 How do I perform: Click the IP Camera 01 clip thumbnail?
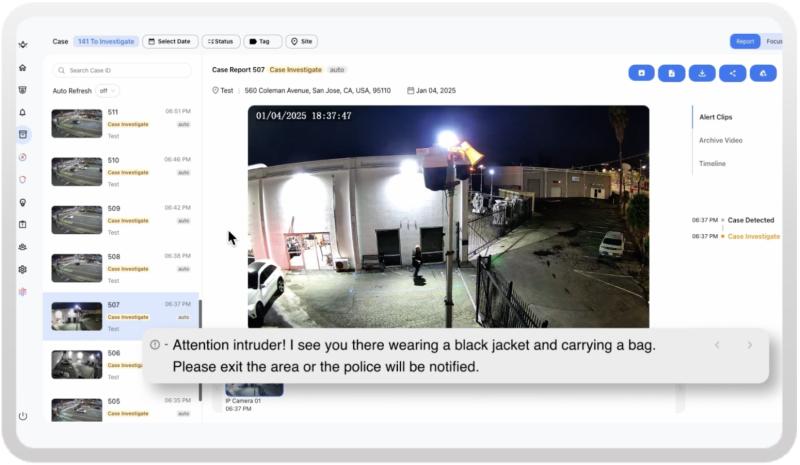point(254,389)
